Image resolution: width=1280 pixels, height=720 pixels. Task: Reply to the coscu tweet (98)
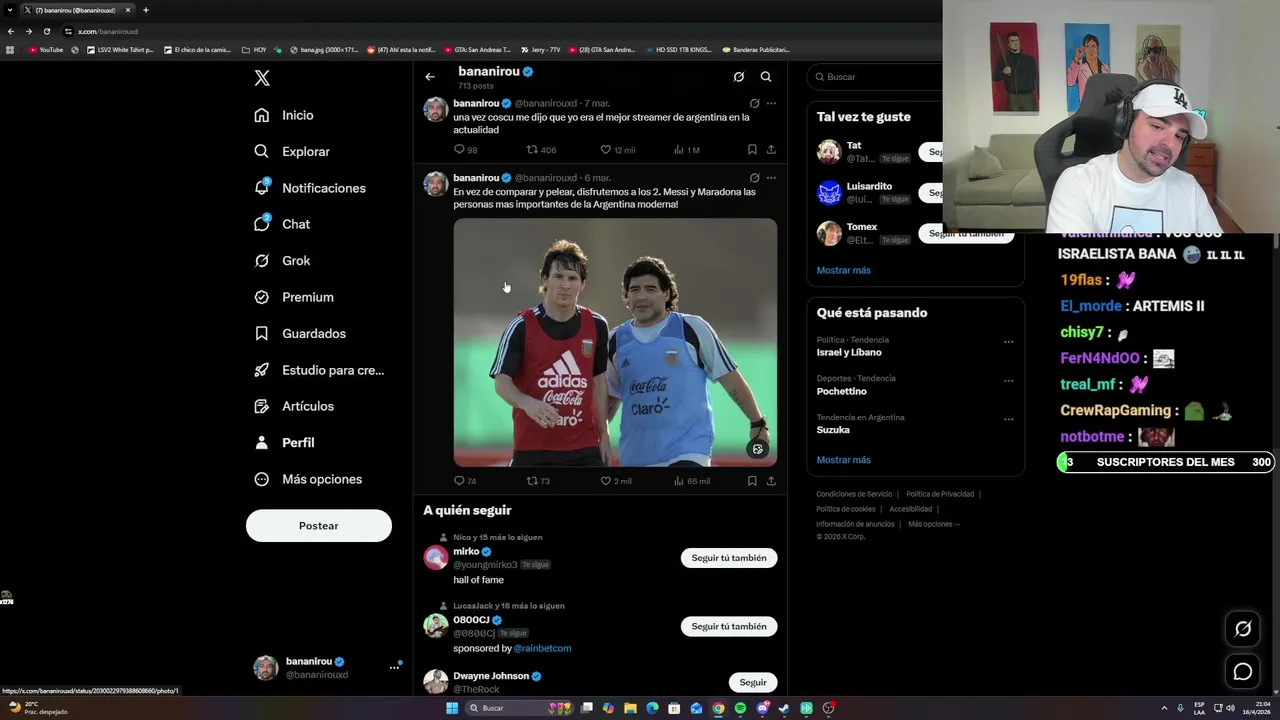466,150
